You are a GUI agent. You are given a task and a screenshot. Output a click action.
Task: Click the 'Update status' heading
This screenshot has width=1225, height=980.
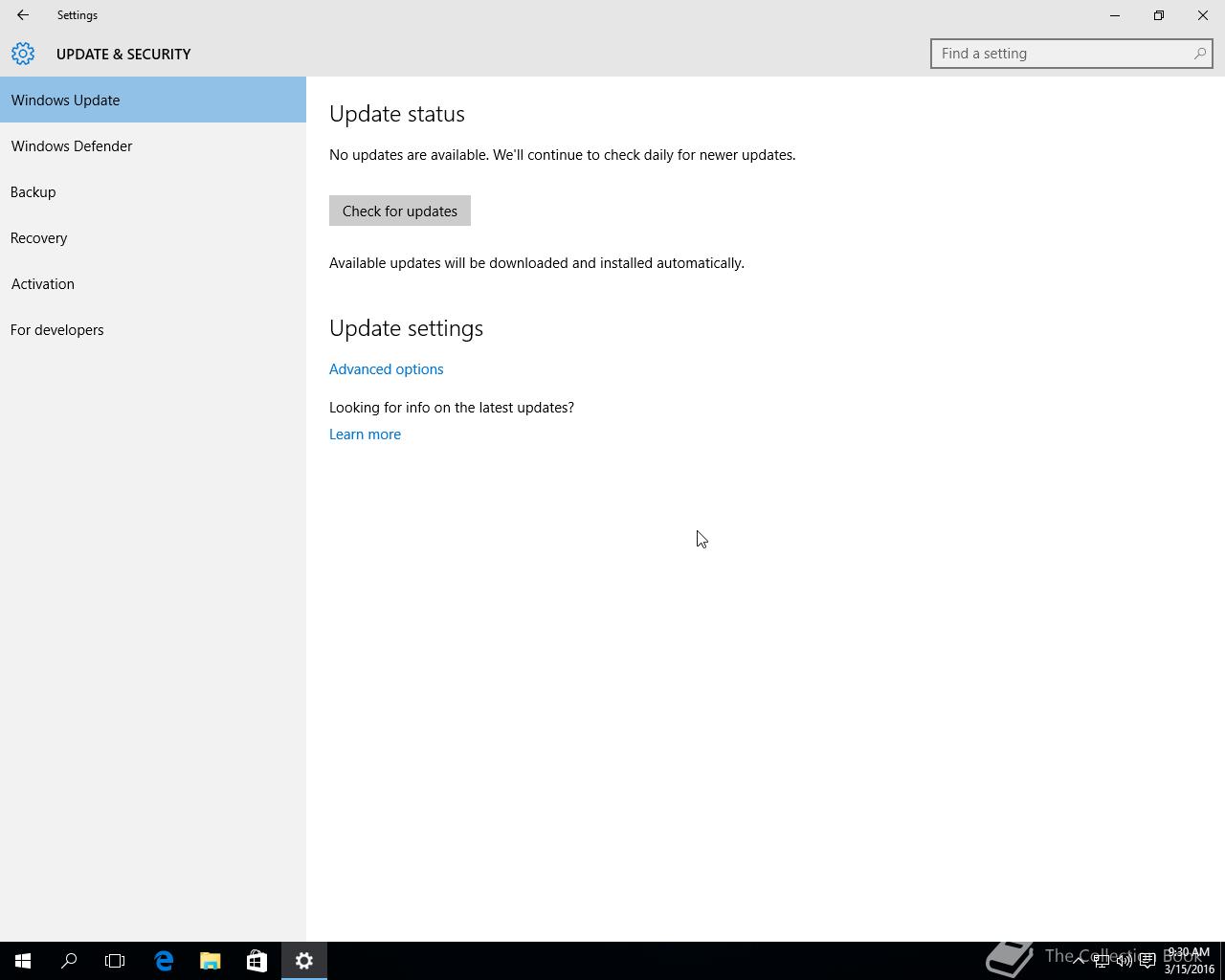[397, 114]
